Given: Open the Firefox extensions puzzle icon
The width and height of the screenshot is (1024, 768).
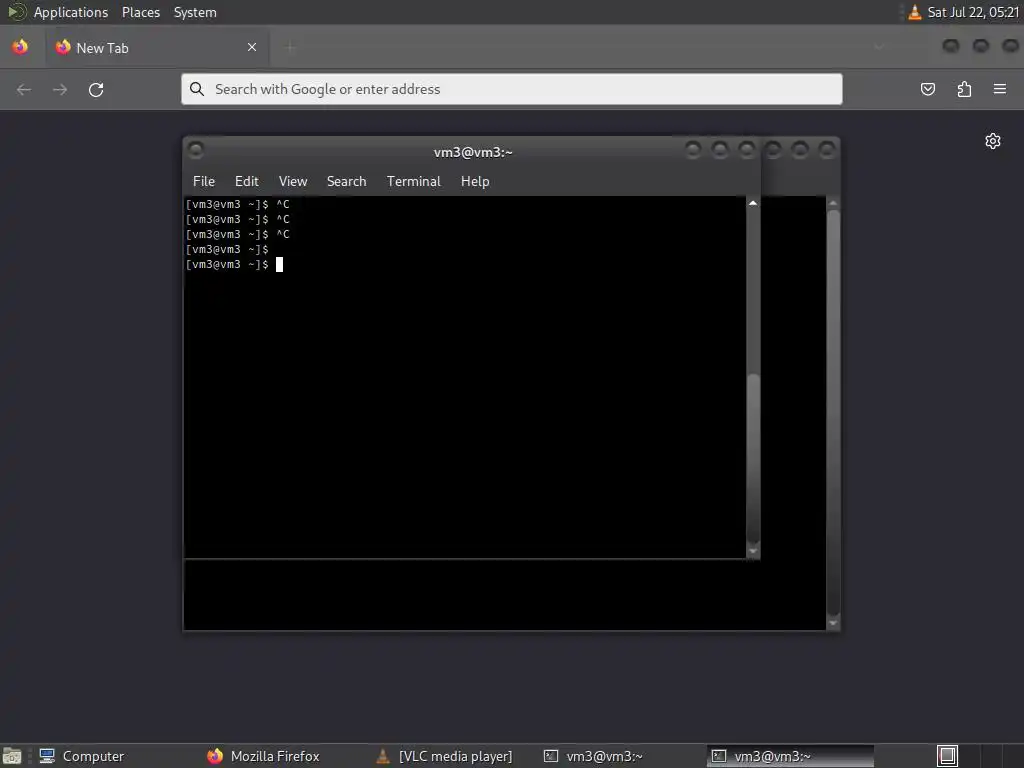Looking at the screenshot, I should pos(964,89).
